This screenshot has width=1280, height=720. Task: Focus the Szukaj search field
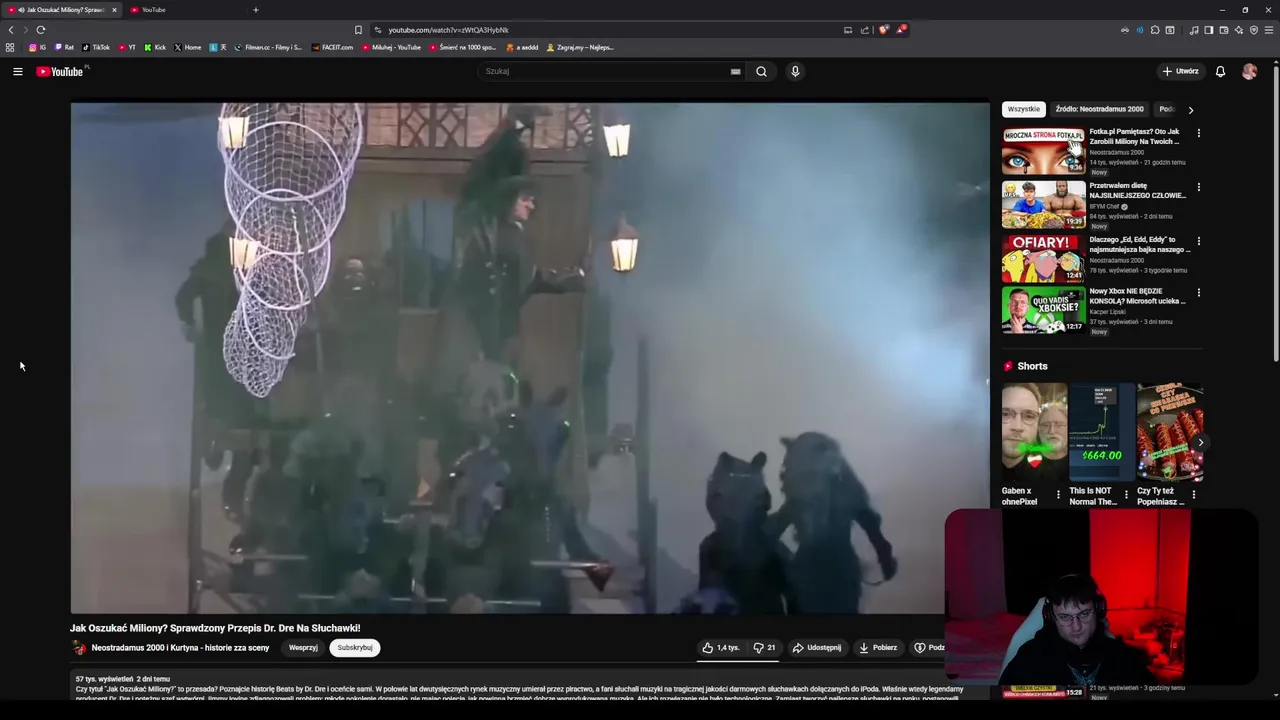pyautogui.click(x=605, y=71)
